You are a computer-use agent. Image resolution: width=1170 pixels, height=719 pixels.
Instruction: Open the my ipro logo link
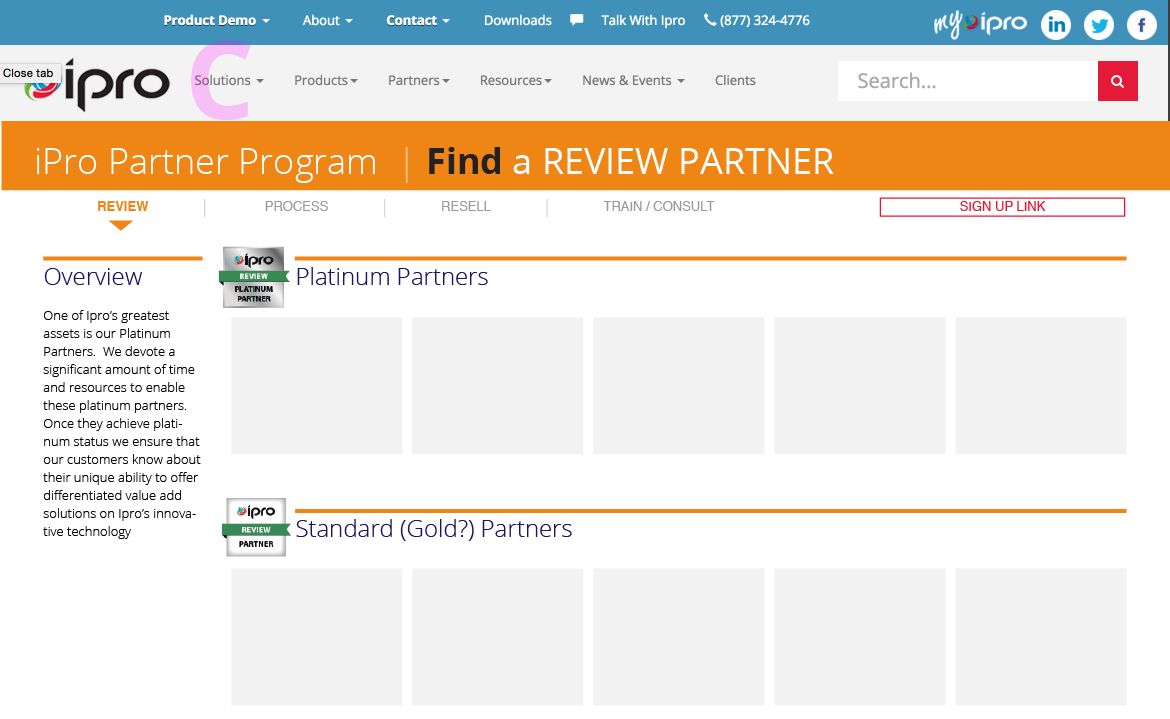click(980, 24)
